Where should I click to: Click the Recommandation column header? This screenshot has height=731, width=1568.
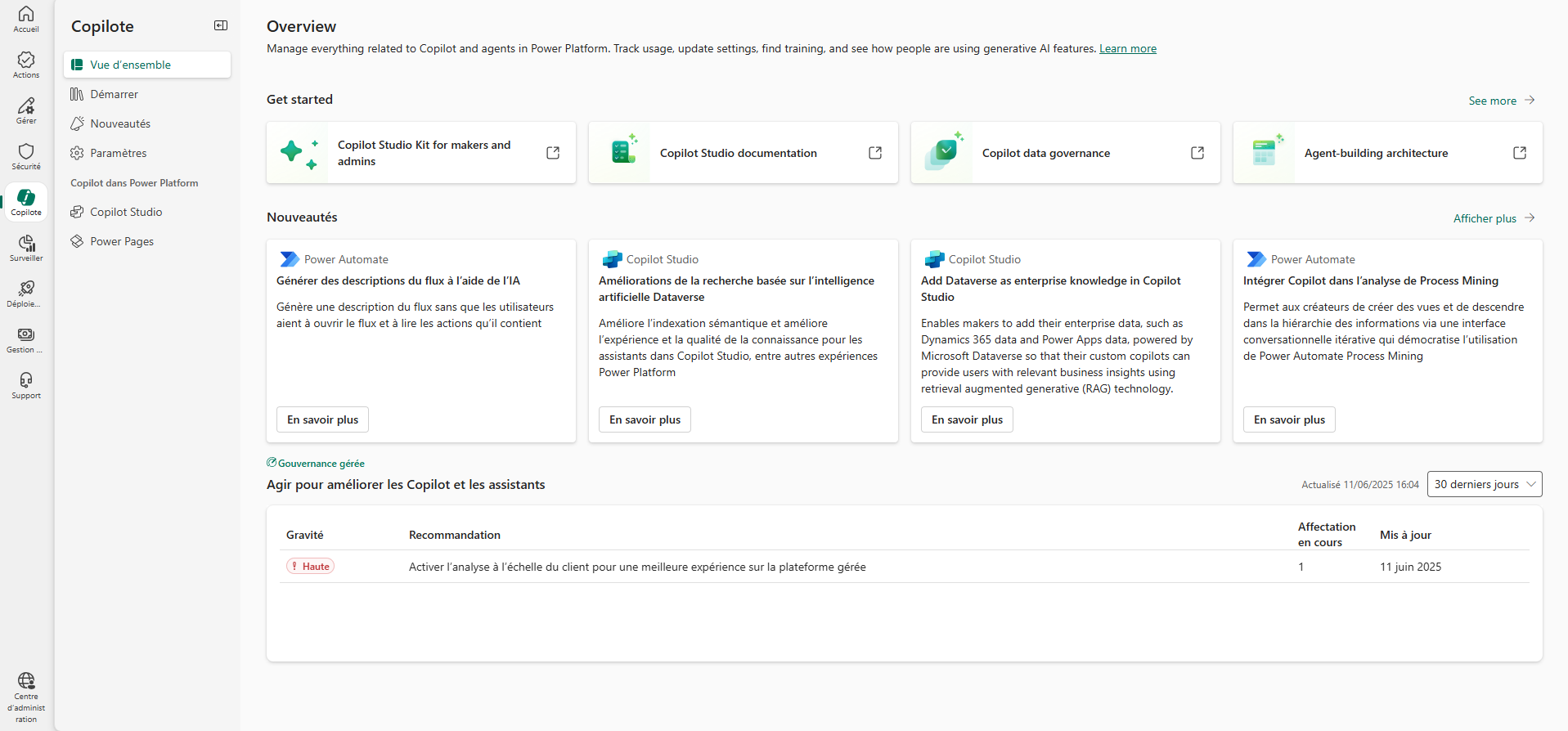tap(455, 535)
